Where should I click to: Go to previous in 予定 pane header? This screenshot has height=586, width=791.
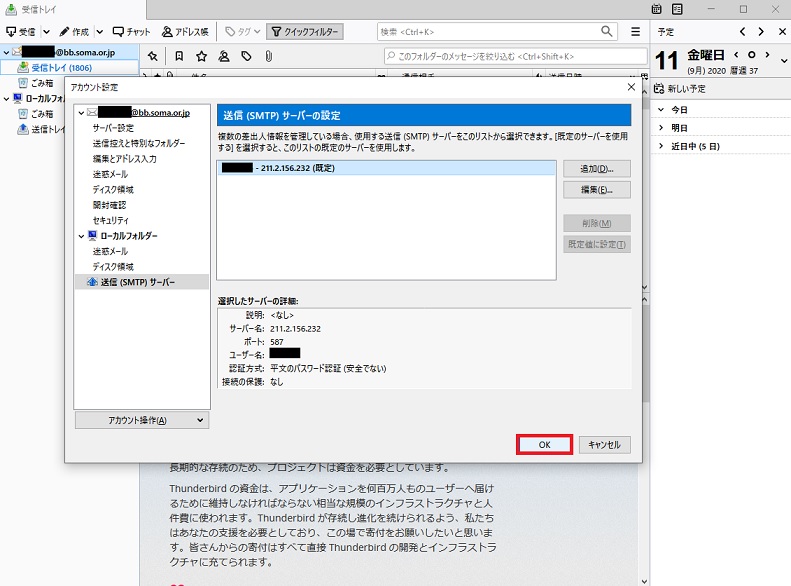pyautogui.click(x=743, y=31)
